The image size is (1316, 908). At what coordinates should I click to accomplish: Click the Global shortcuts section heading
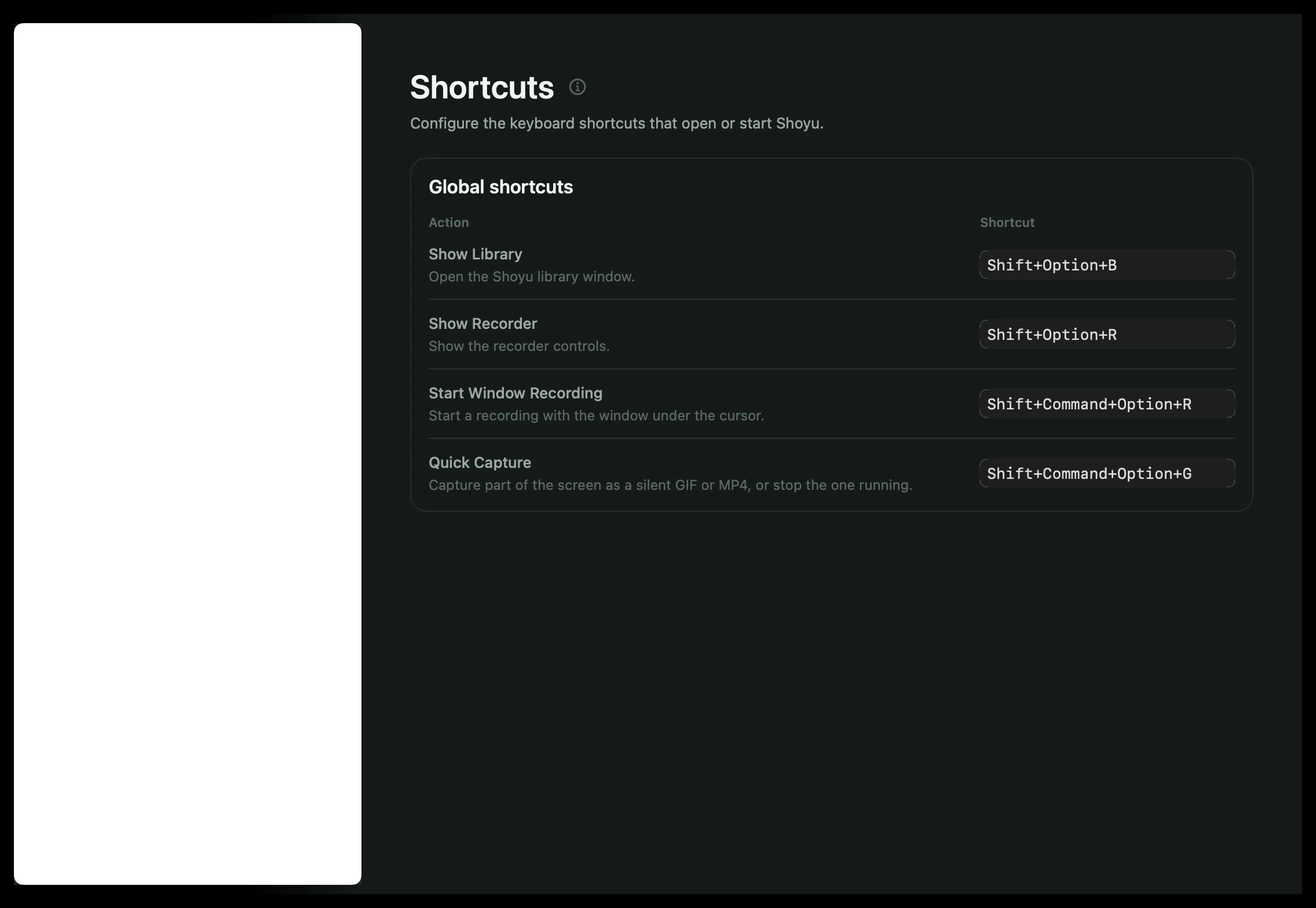point(500,187)
